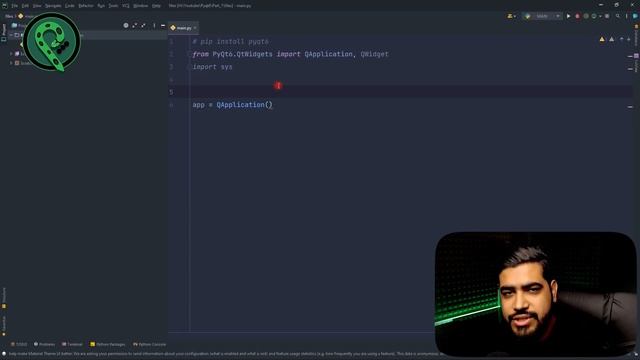Collapse the project root tree node
Screen dimensions: 640x360
coord(11,35)
